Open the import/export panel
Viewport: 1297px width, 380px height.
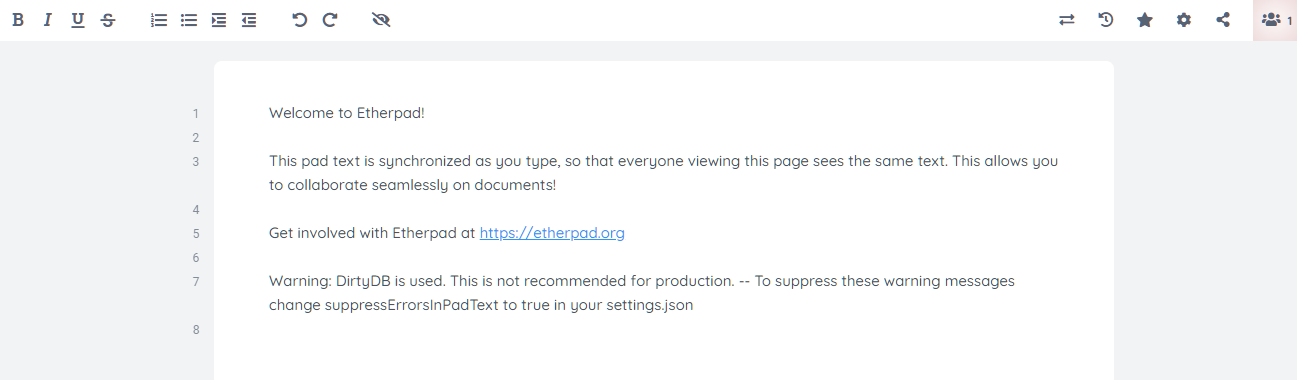[1066, 20]
